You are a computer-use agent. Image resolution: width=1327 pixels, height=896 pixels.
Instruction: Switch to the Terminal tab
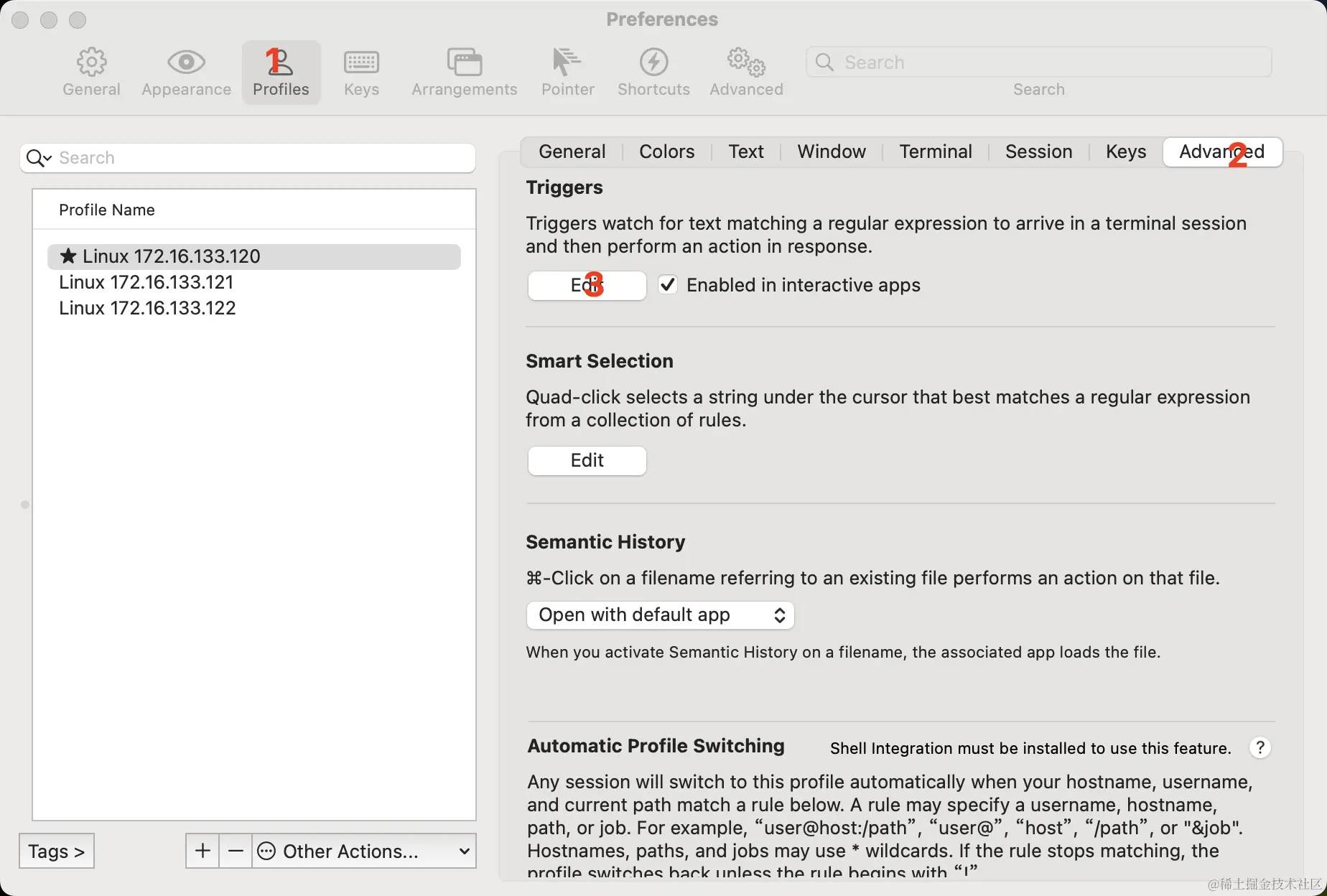coord(936,151)
